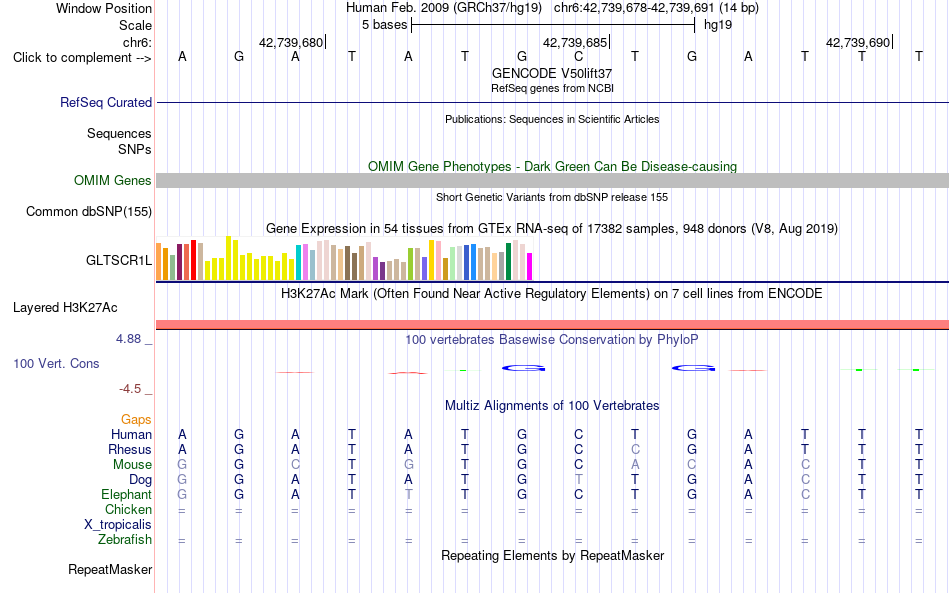Click the cyan bar in GTEx chart
This screenshot has width=950, height=593.
(x=298, y=263)
